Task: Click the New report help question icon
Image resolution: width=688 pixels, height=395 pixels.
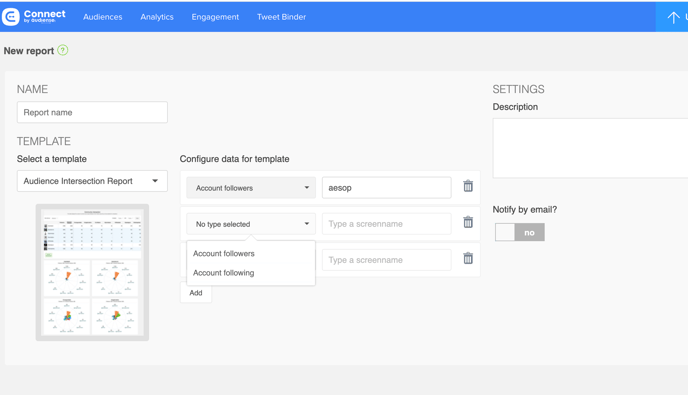Action: [63, 50]
